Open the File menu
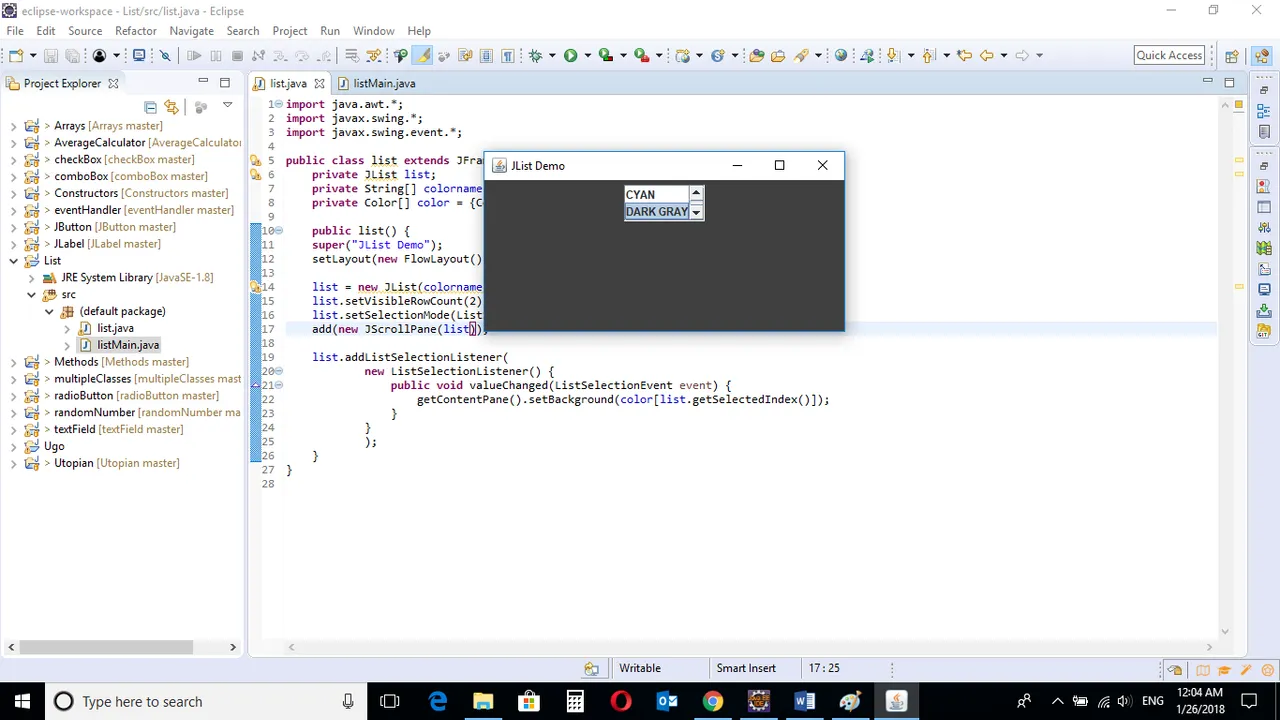 15,31
